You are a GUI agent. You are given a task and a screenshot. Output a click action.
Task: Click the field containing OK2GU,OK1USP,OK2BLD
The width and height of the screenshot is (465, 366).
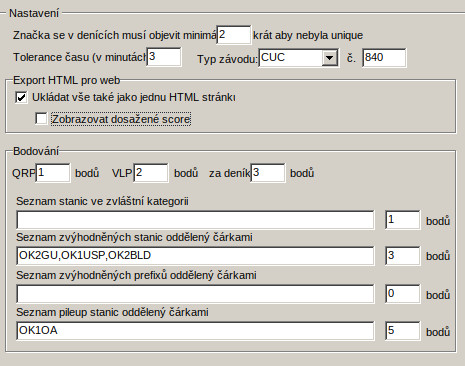[195, 256]
